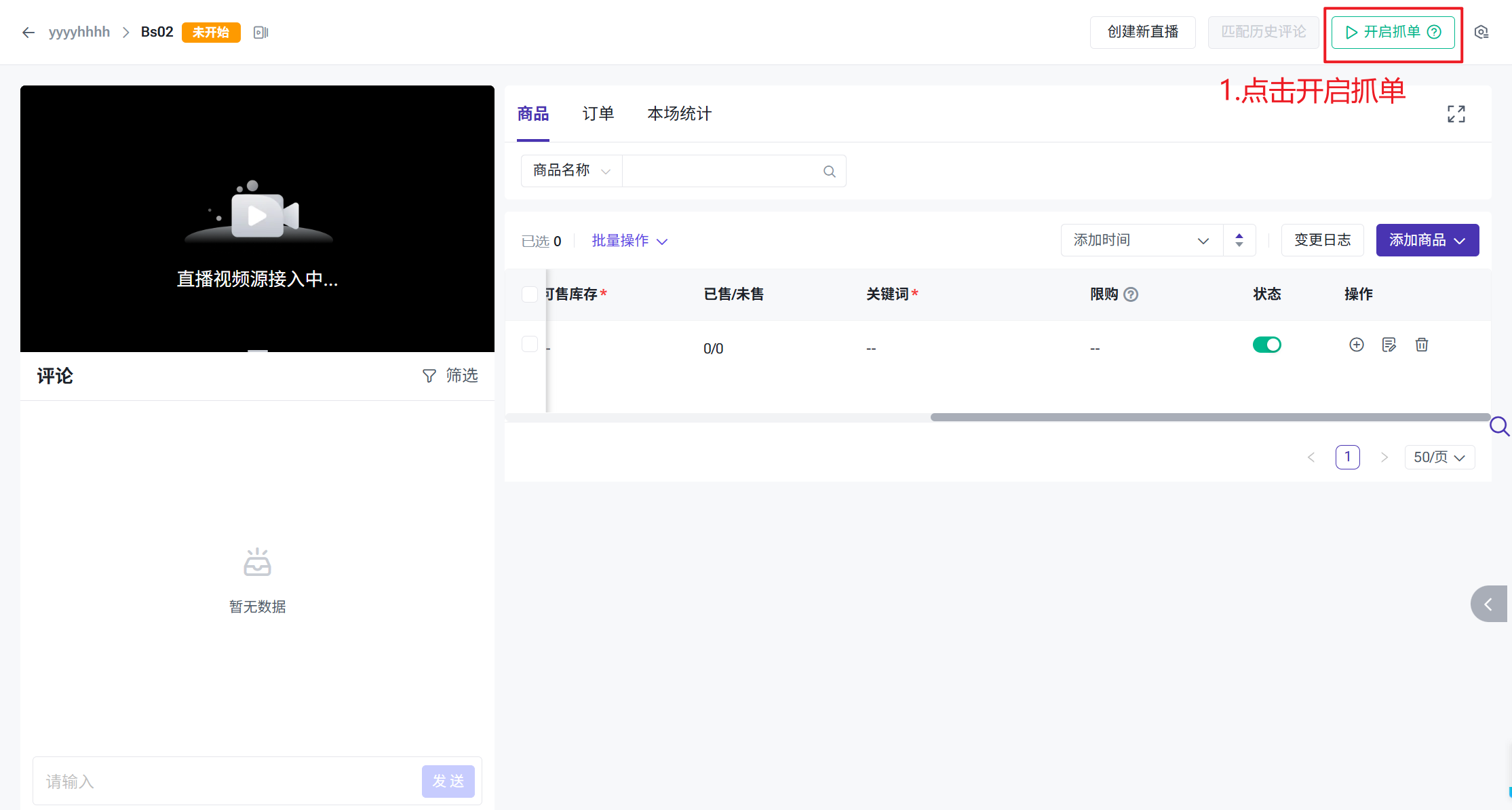Screen dimensions: 1512x810
Task: Click the 发送 comment button
Action: [448, 782]
